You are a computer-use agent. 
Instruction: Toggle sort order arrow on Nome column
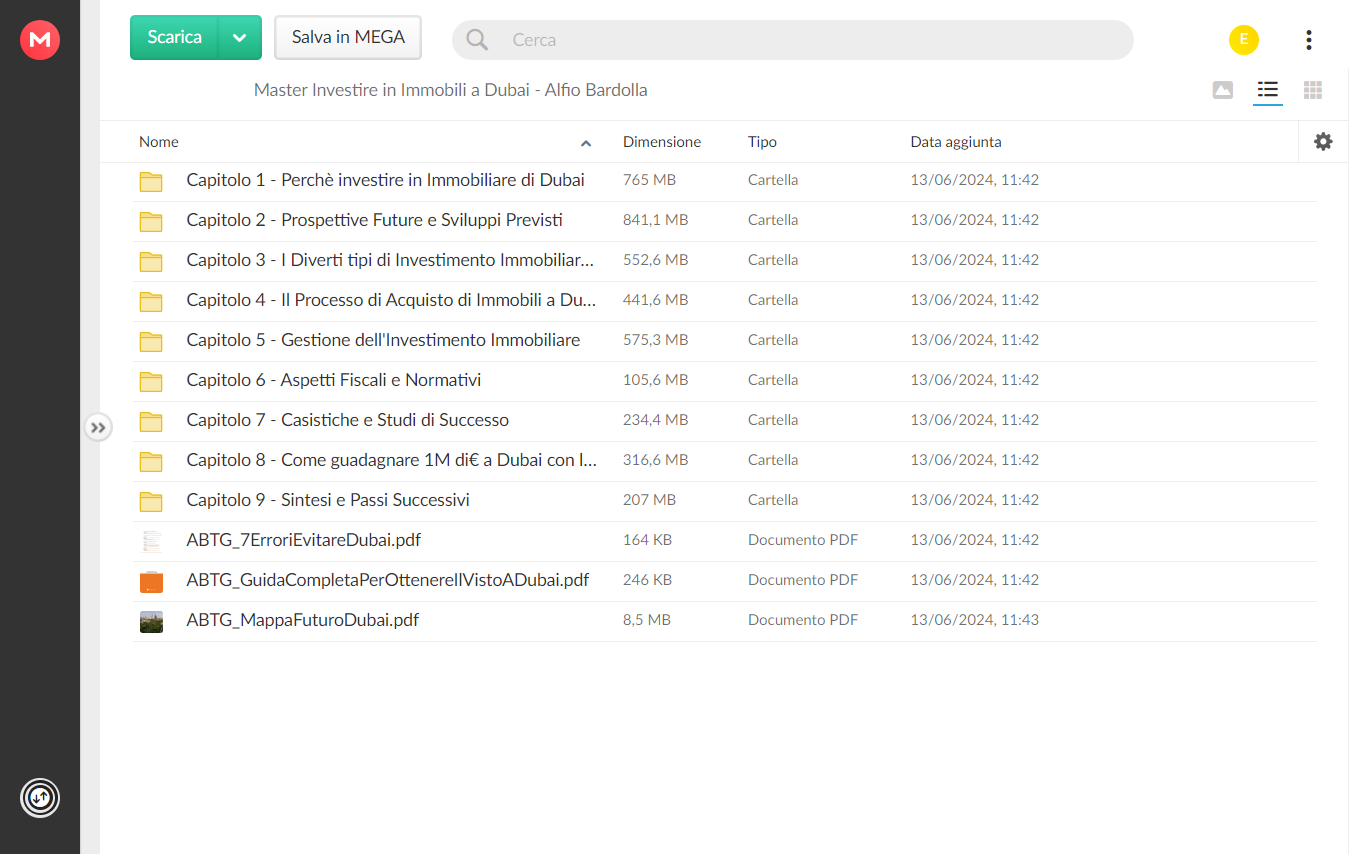(586, 143)
